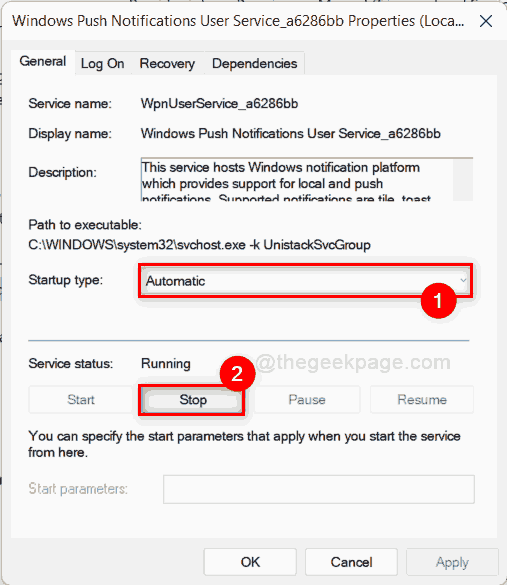507x585 pixels.
Task: Switch to the Recovery tab
Action: click(x=167, y=63)
